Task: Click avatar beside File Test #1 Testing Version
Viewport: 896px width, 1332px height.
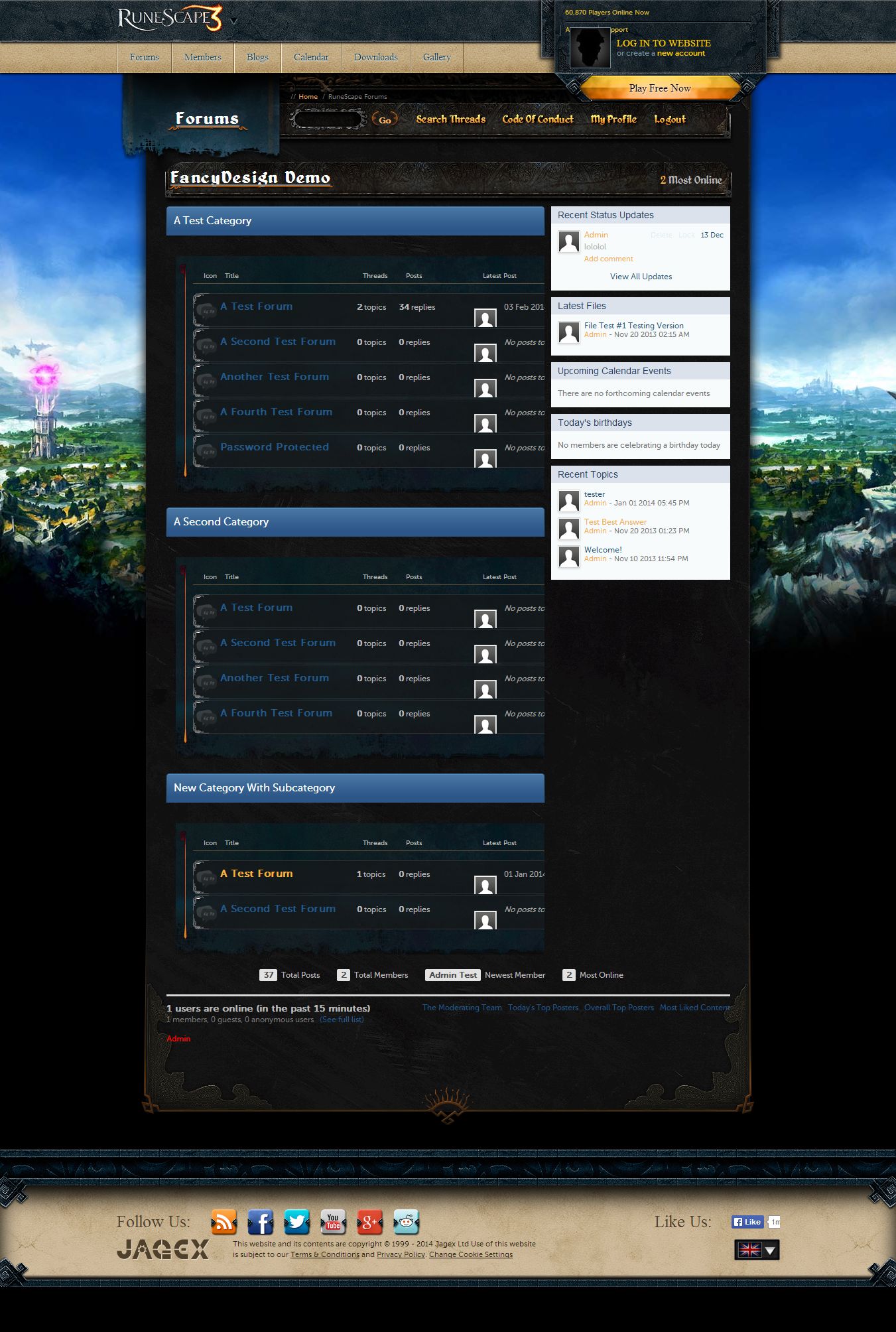Action: tap(568, 332)
